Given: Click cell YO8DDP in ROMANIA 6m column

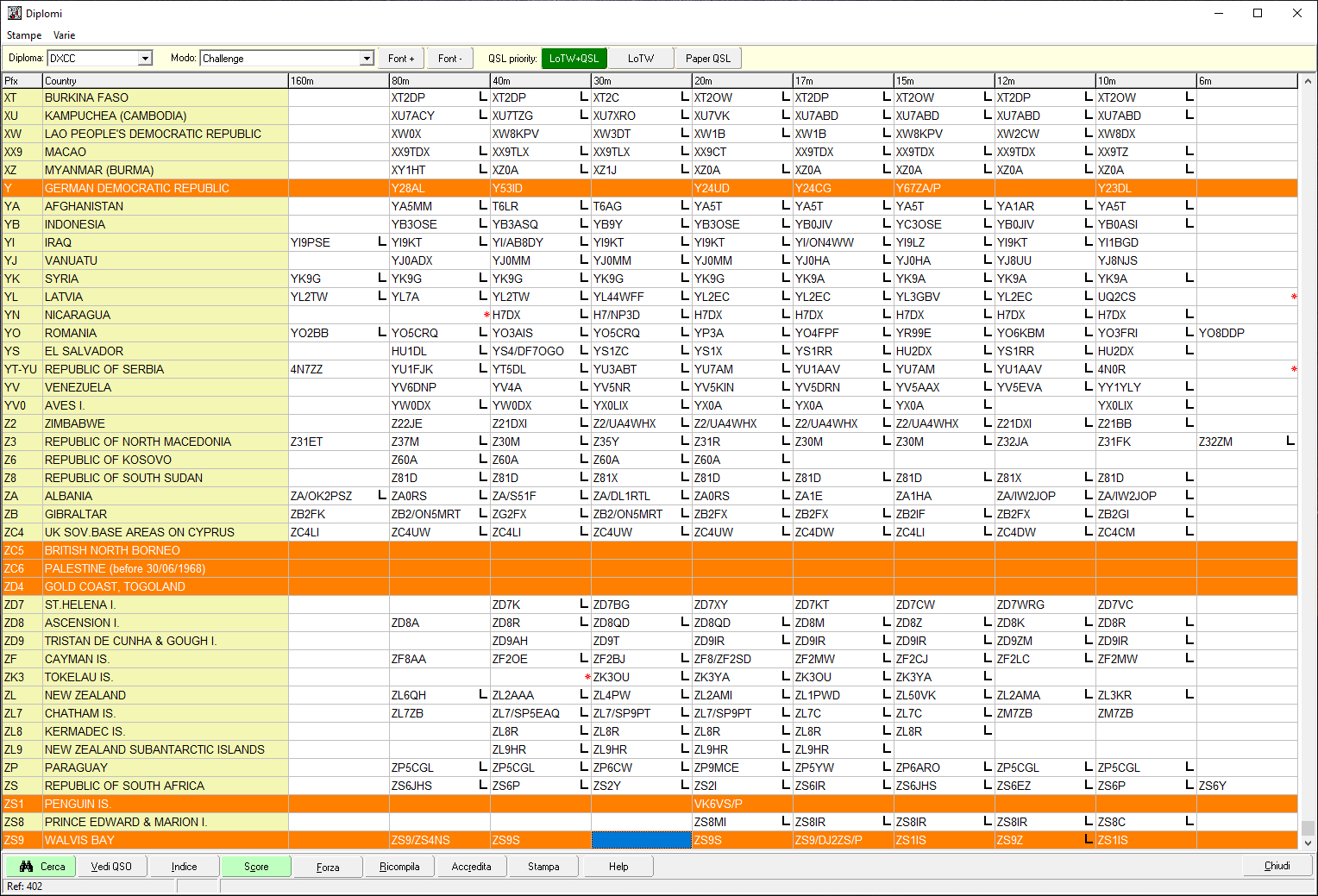Looking at the screenshot, I should (x=1247, y=333).
